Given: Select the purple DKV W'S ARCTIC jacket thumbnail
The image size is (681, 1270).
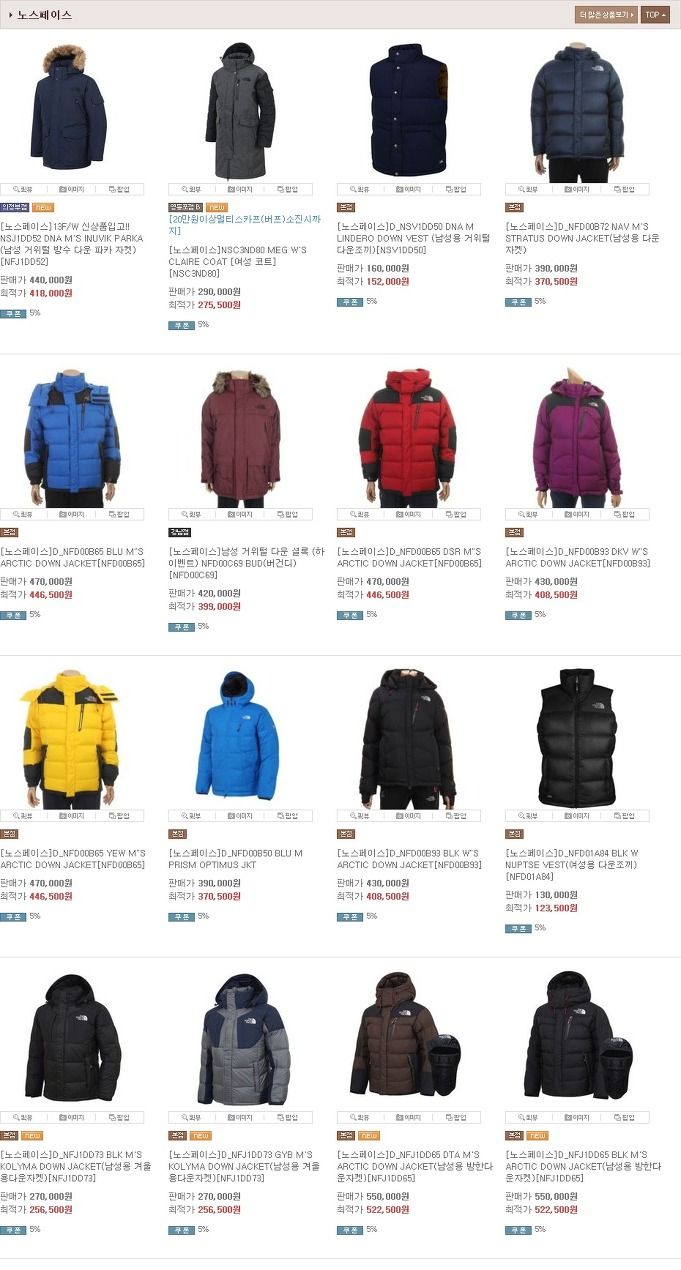Looking at the screenshot, I should (x=577, y=437).
